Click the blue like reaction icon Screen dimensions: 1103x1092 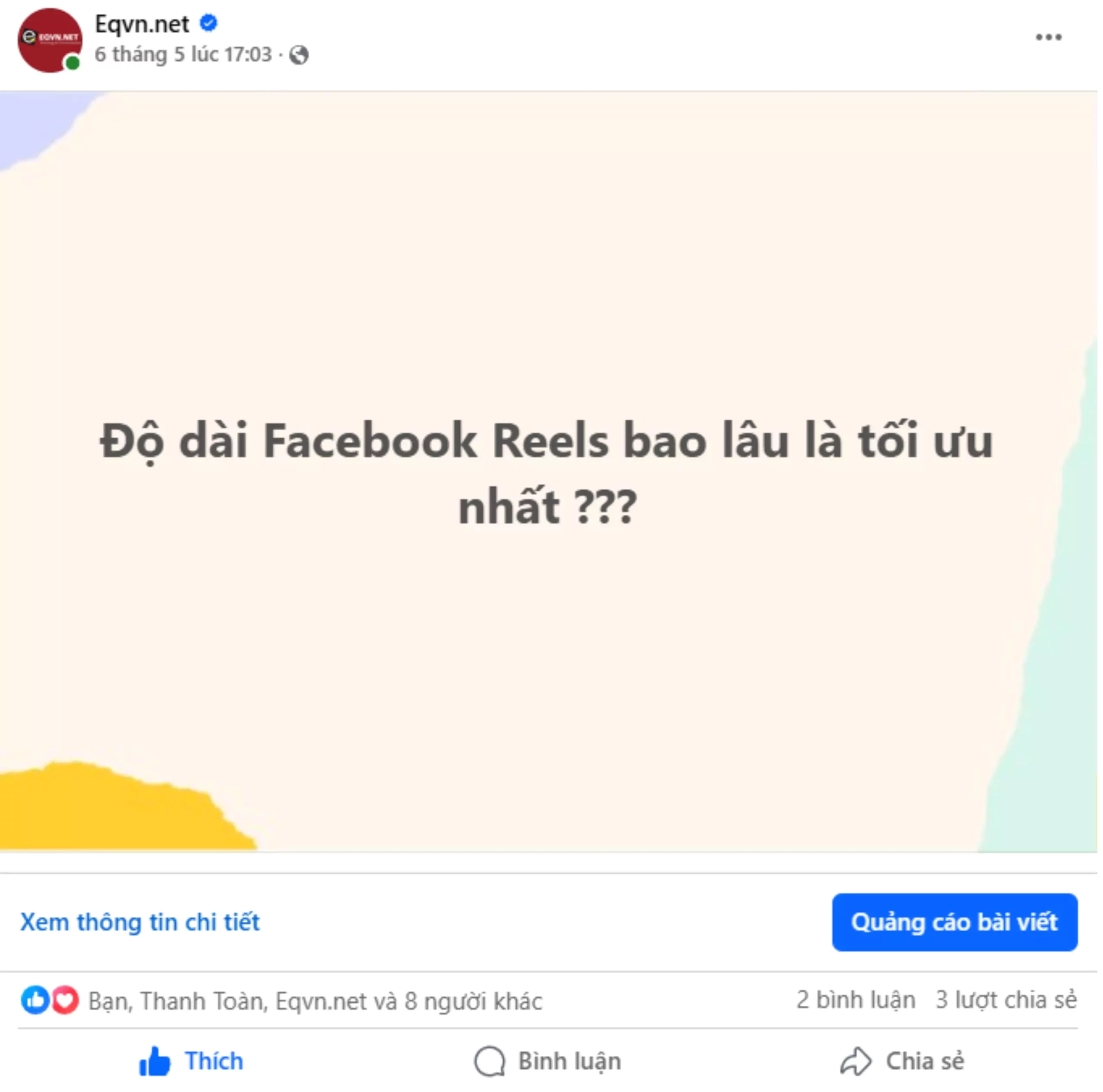point(35,1000)
